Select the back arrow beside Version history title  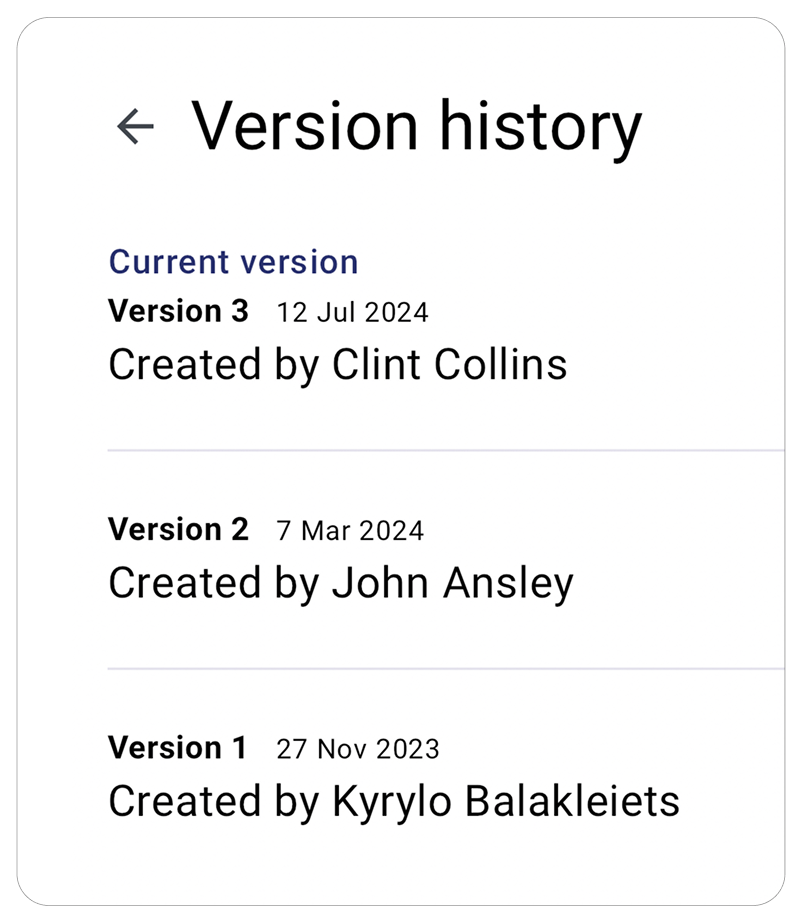134,124
